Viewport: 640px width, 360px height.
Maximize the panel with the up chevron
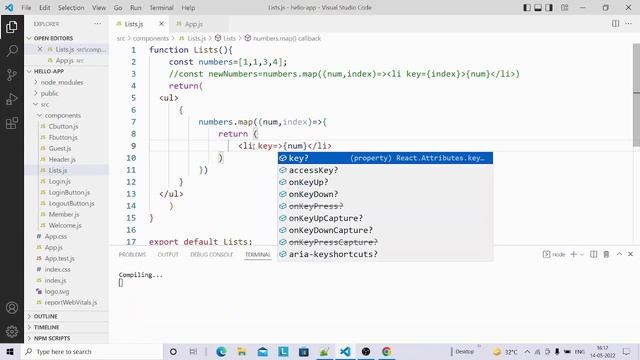click(619, 254)
